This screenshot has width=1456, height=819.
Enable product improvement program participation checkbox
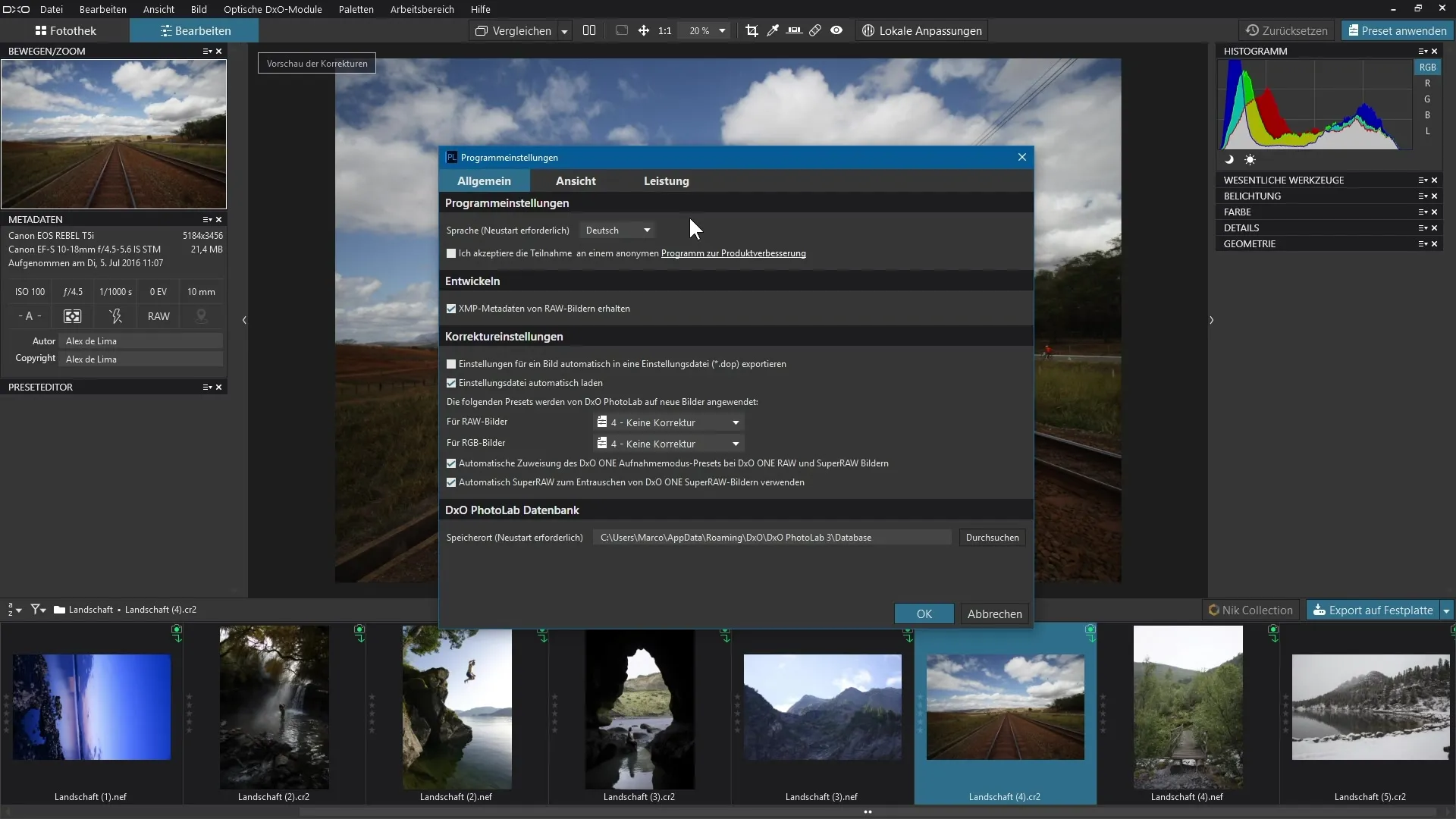click(x=451, y=253)
